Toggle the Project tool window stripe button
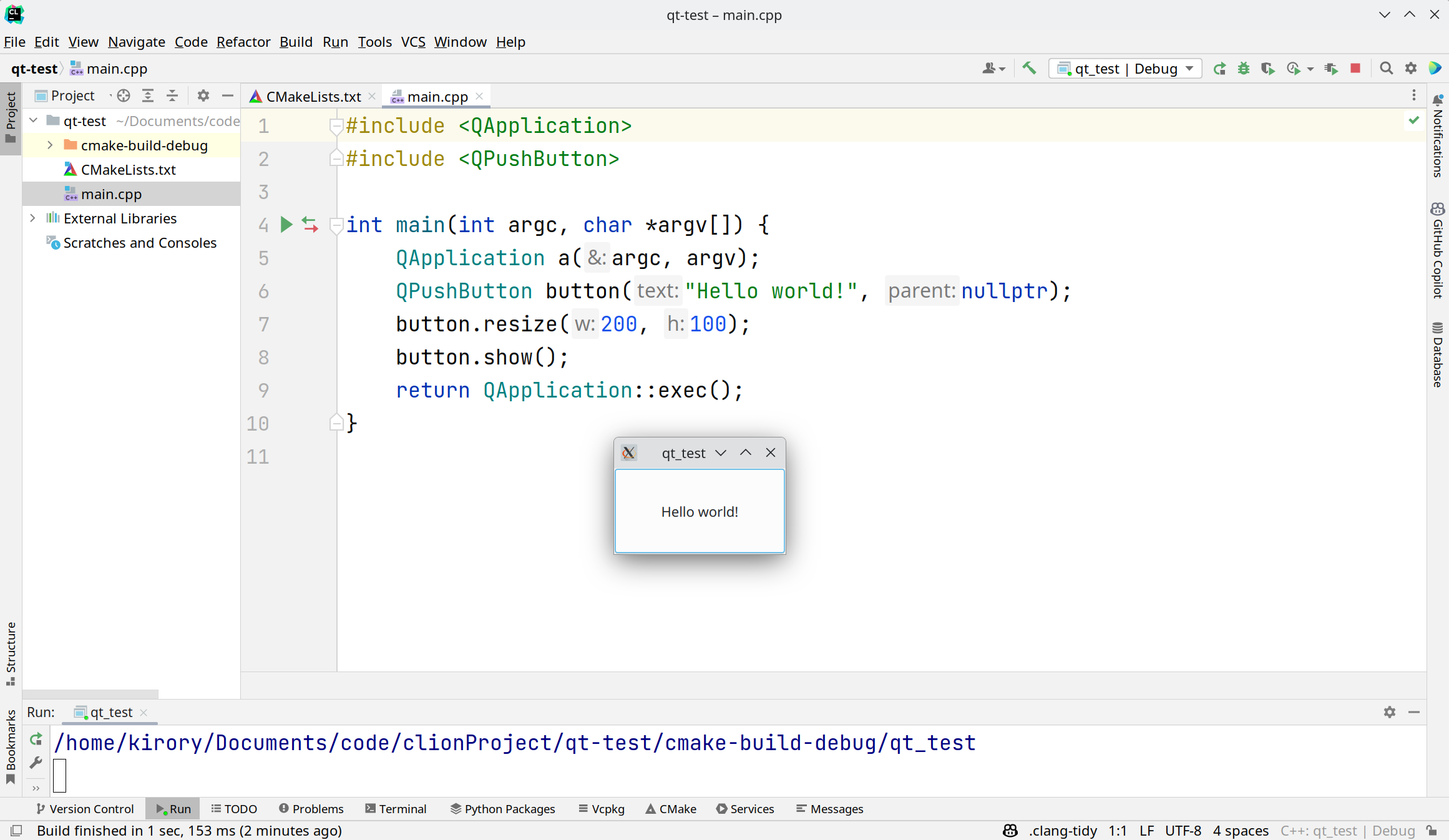Viewport: 1449px width, 840px height. pyautogui.click(x=11, y=117)
